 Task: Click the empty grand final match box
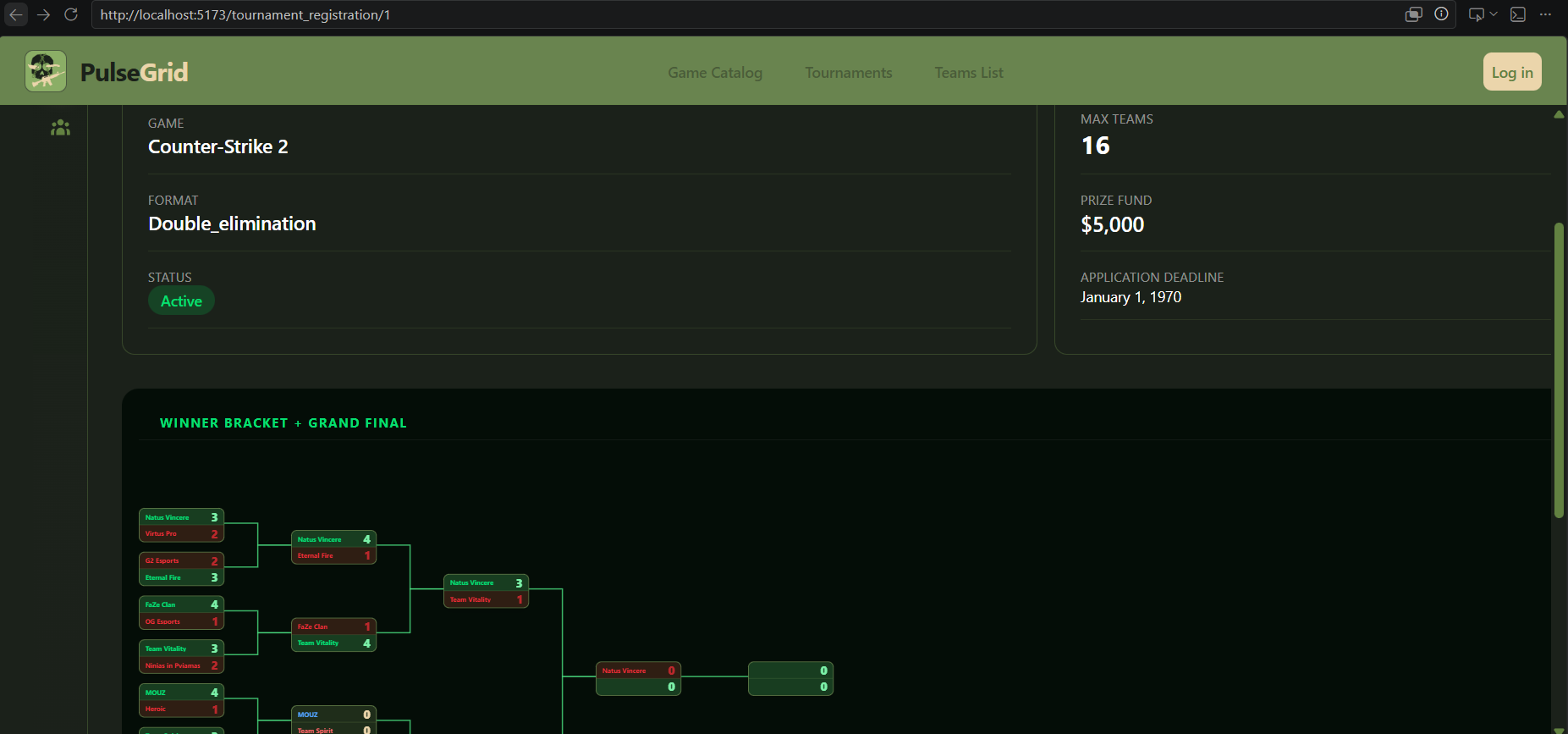pos(790,679)
